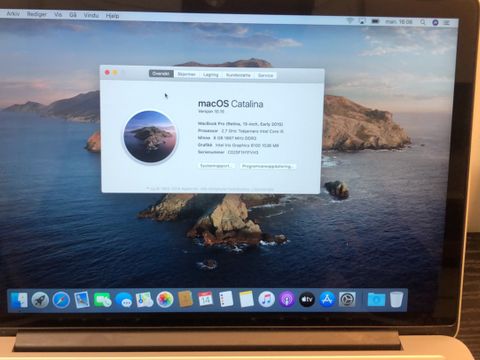Open the Trash in the dock
This screenshot has height=360, width=480.
pos(397,299)
